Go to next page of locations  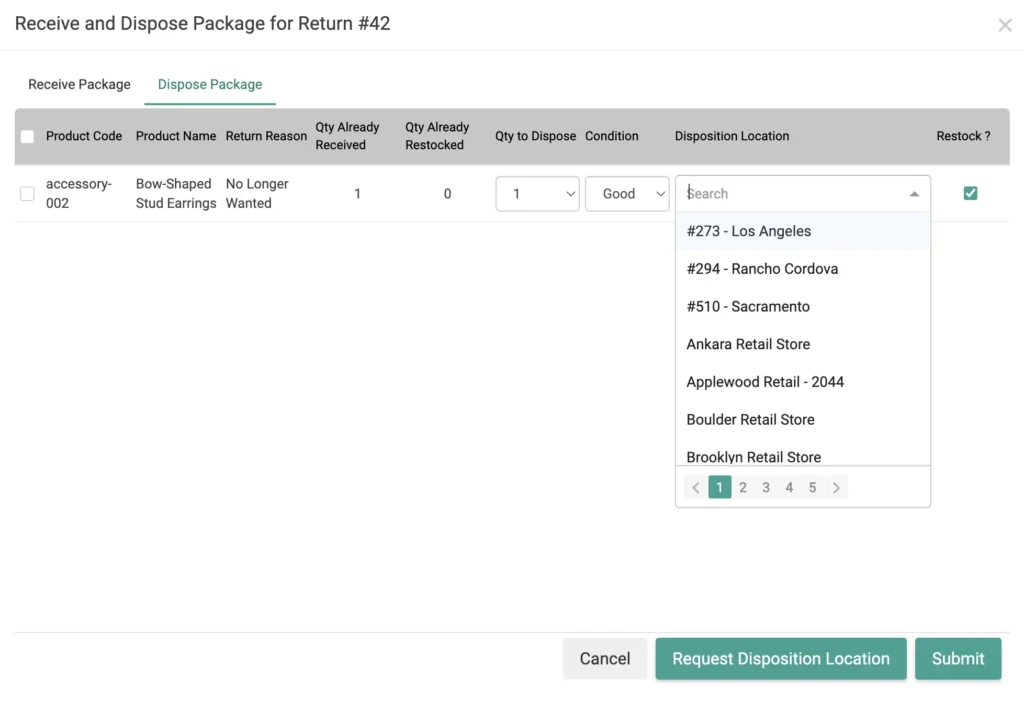836,488
